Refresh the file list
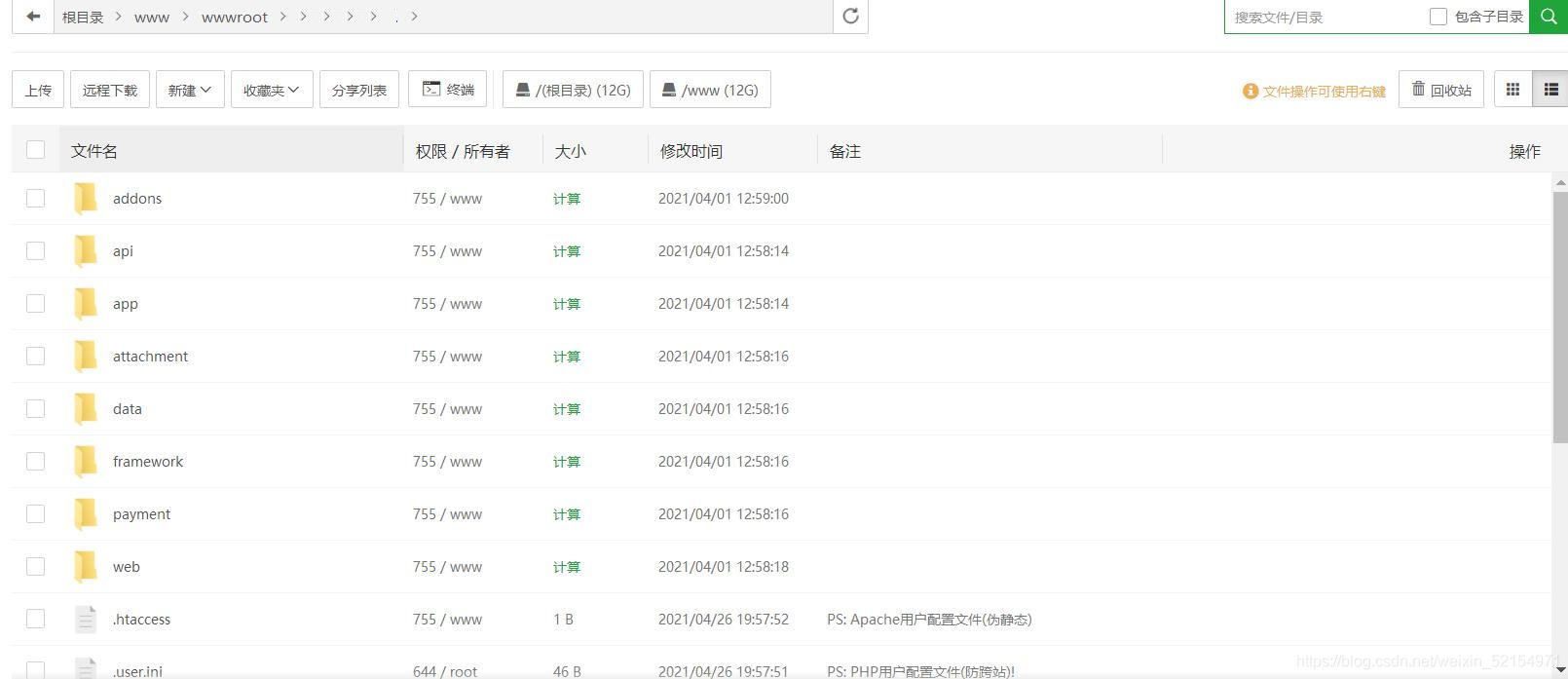 (x=850, y=17)
